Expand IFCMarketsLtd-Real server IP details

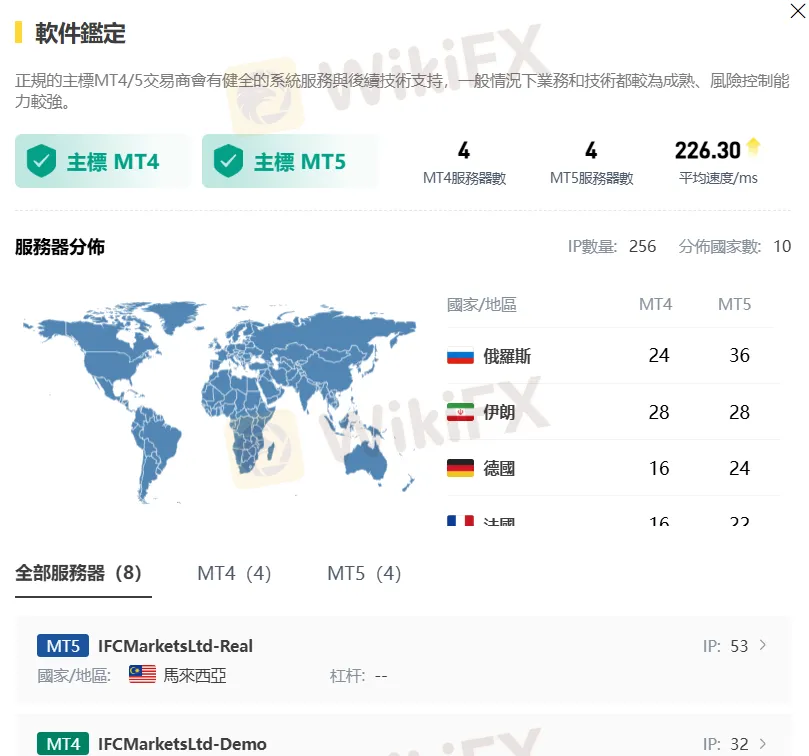(763, 645)
